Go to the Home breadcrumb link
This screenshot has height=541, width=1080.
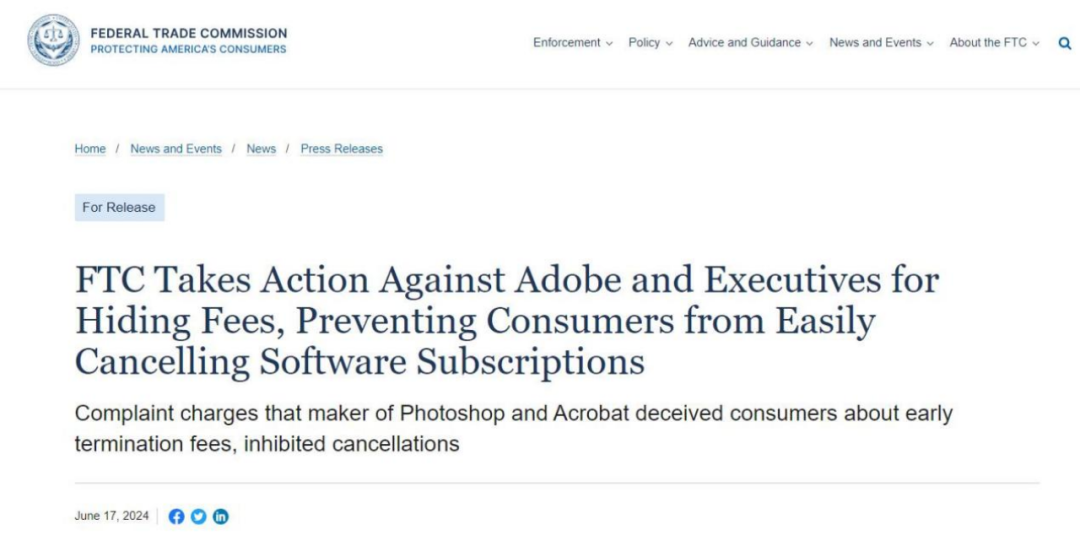90,149
